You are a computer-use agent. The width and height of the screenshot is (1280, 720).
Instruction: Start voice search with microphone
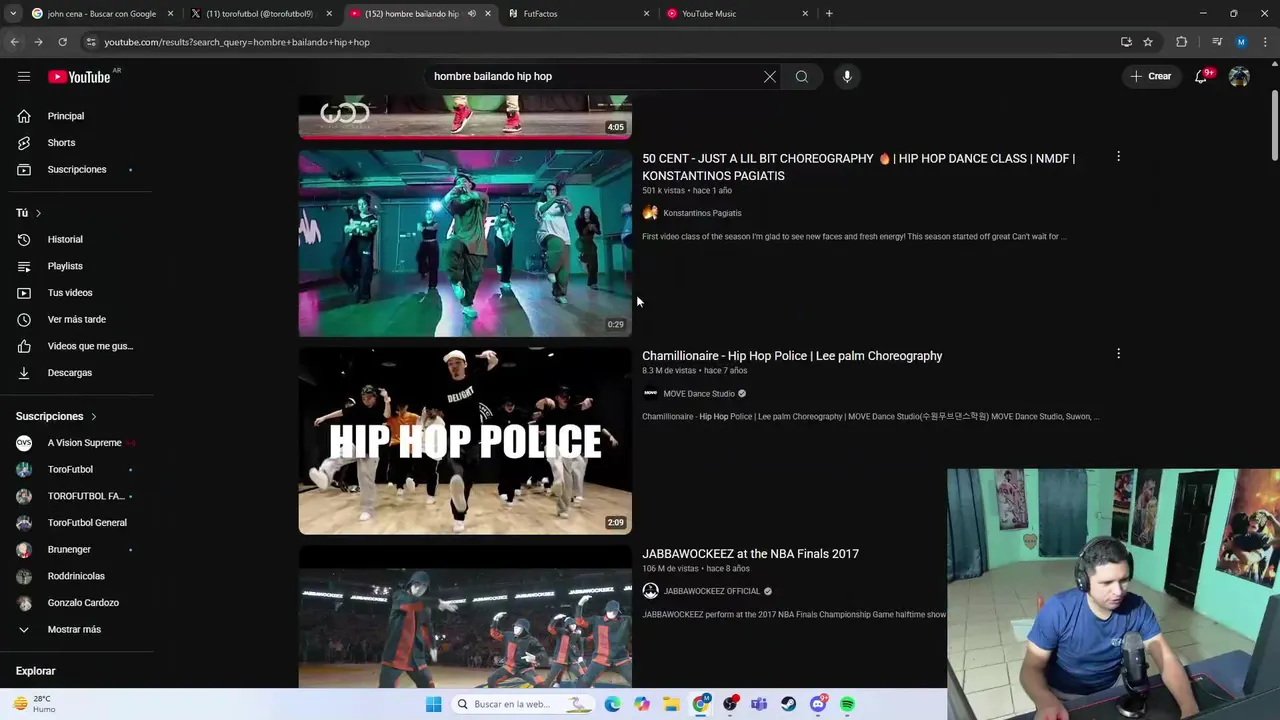(x=847, y=76)
